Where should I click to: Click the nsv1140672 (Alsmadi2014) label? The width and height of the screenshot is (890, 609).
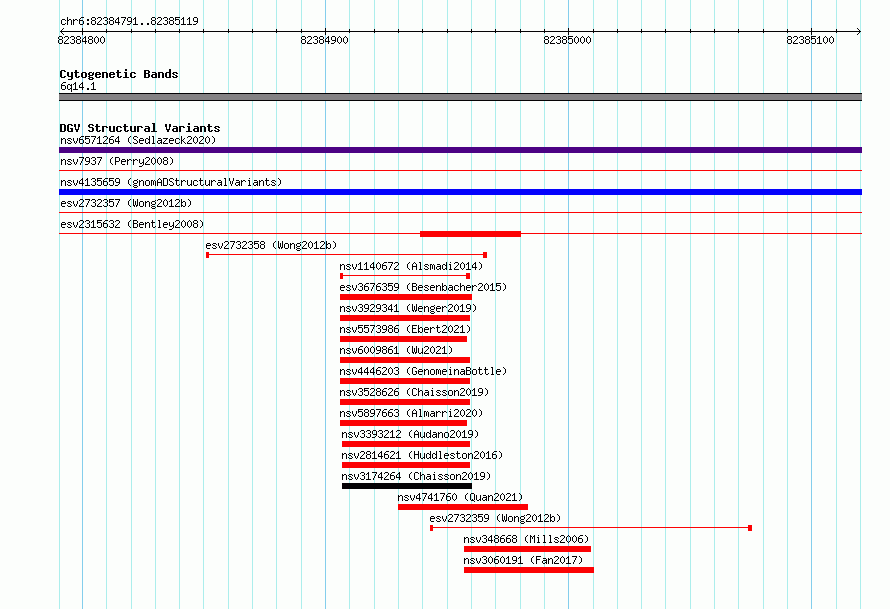coord(411,266)
